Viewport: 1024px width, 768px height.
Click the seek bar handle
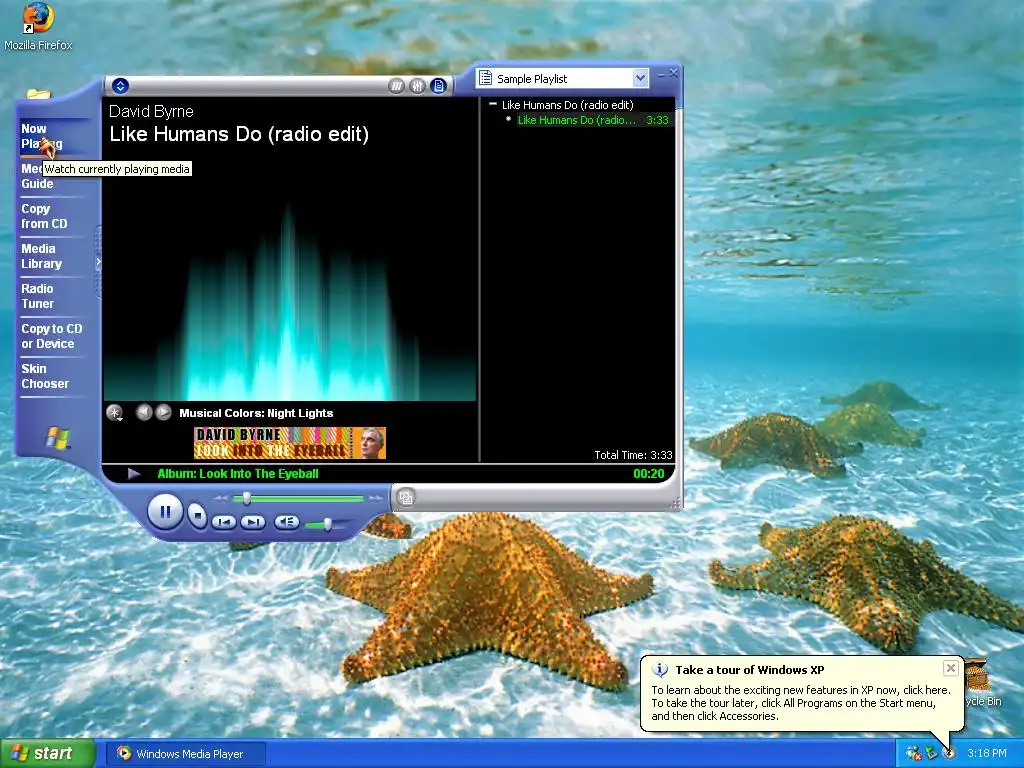click(x=246, y=498)
